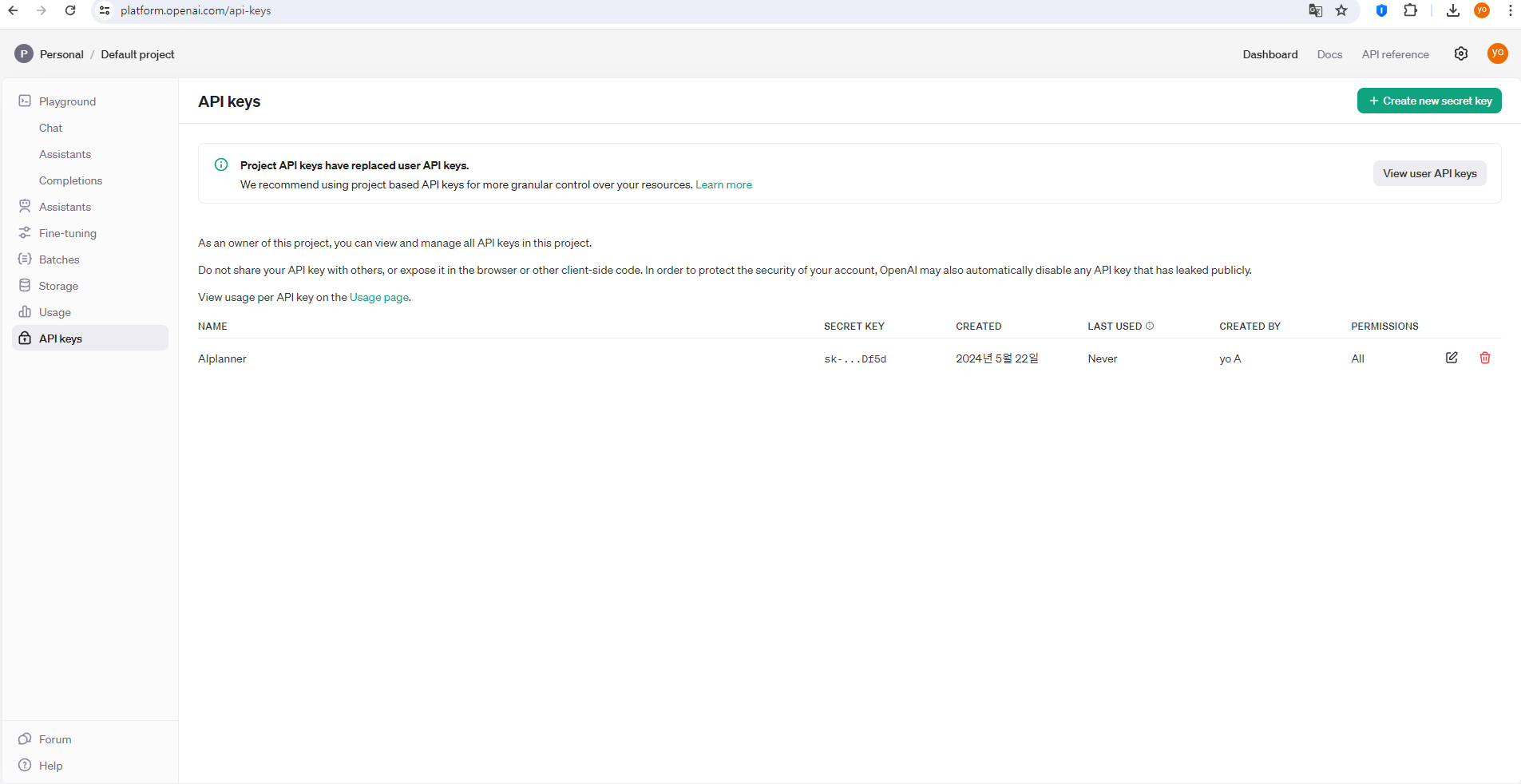The width and height of the screenshot is (1521, 784).
Task: Open Chrome three-dot menu
Action: [x=1511, y=10]
